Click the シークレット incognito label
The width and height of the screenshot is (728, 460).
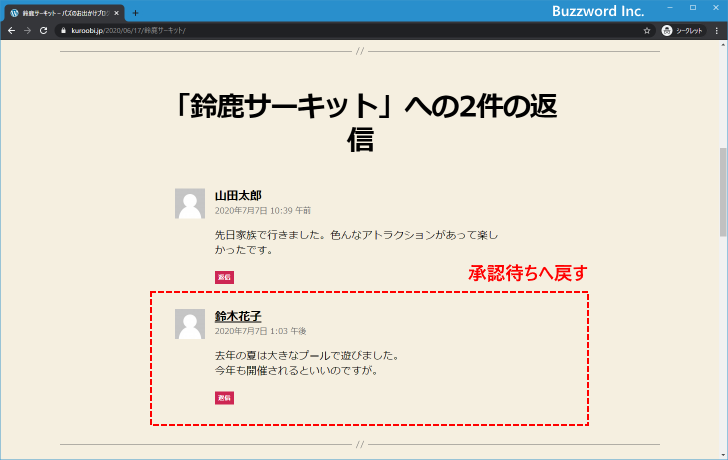coord(689,31)
